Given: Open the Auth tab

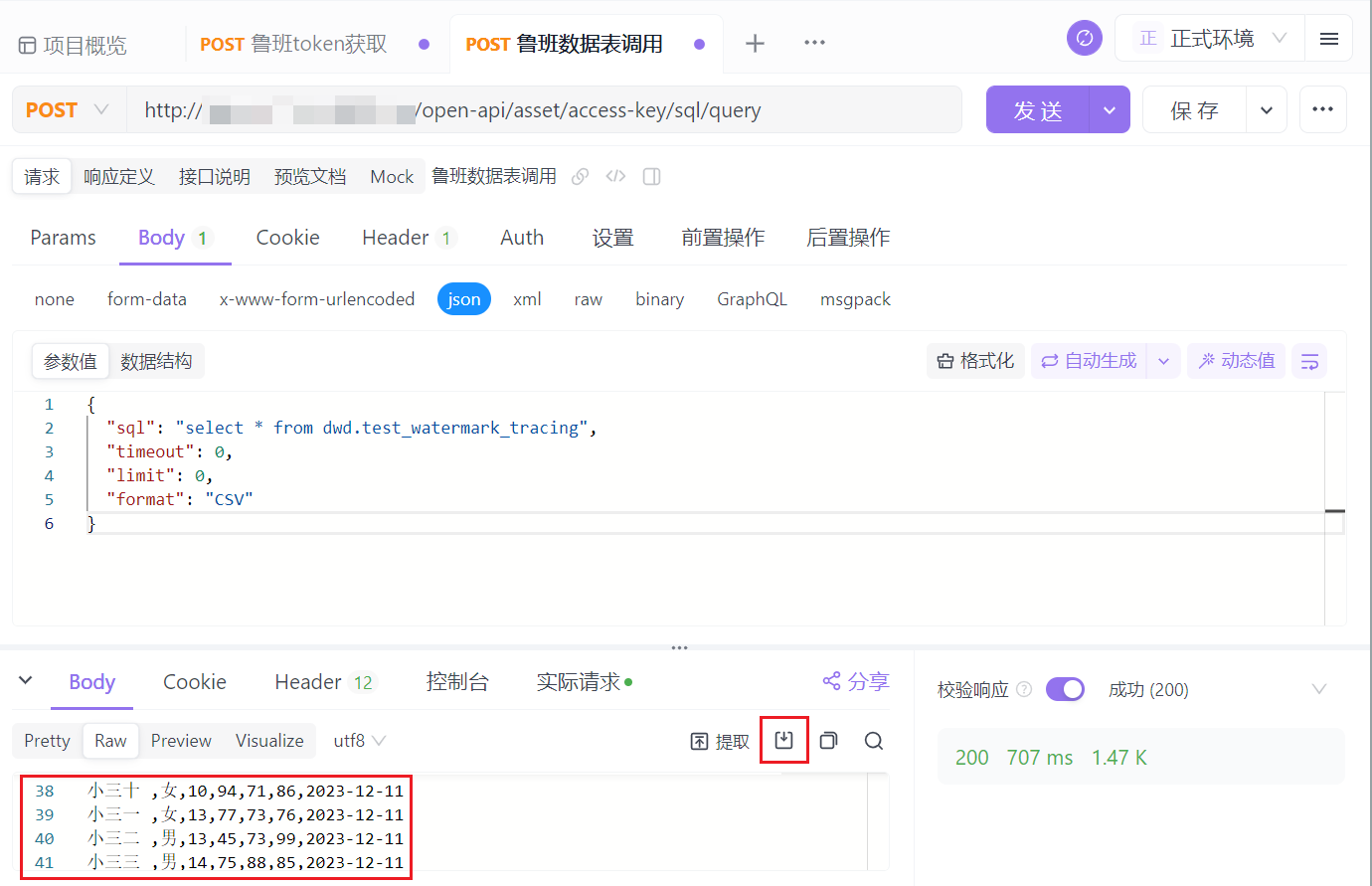Looking at the screenshot, I should [522, 237].
